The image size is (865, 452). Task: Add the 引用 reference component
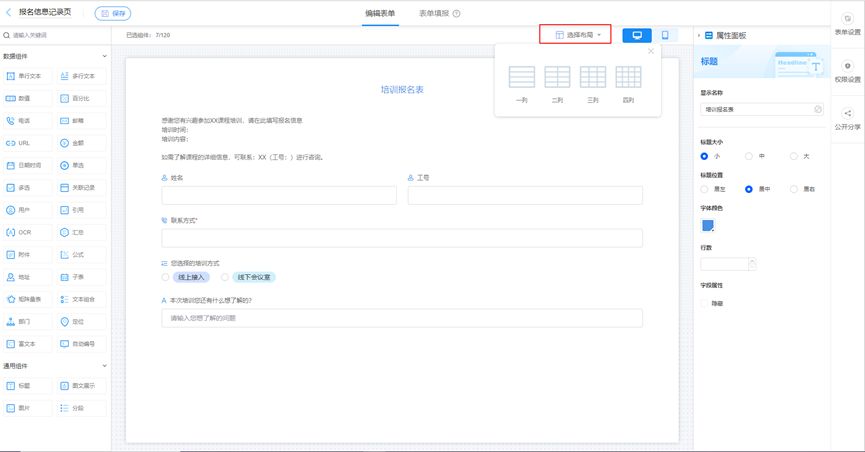tap(81, 210)
